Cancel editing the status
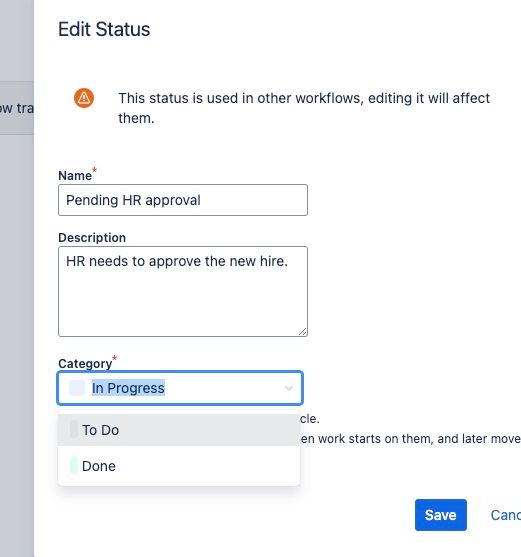Screen dimensions: 521x557 pos(506,515)
